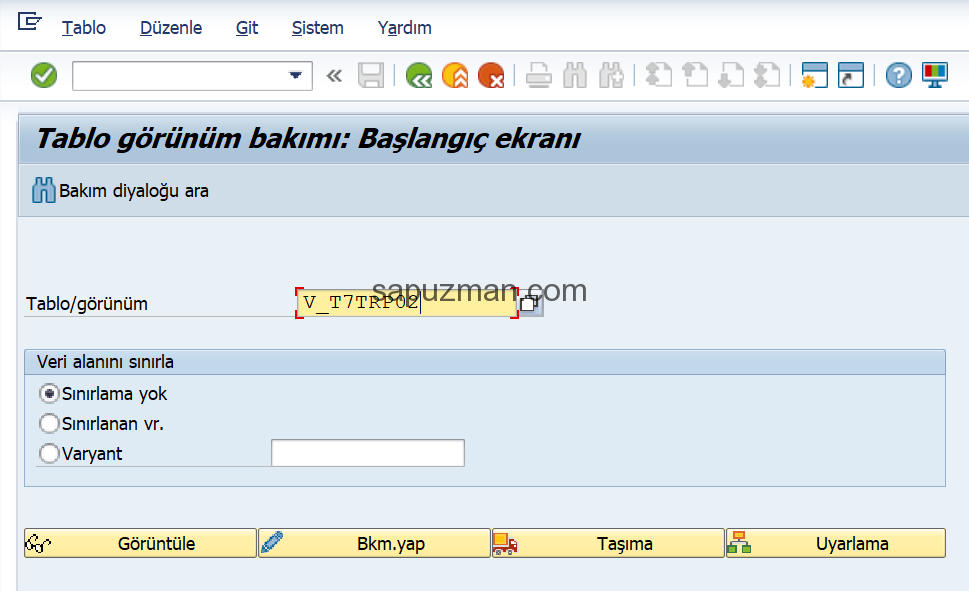Collapse command field with double-chevron icon

coord(334,76)
